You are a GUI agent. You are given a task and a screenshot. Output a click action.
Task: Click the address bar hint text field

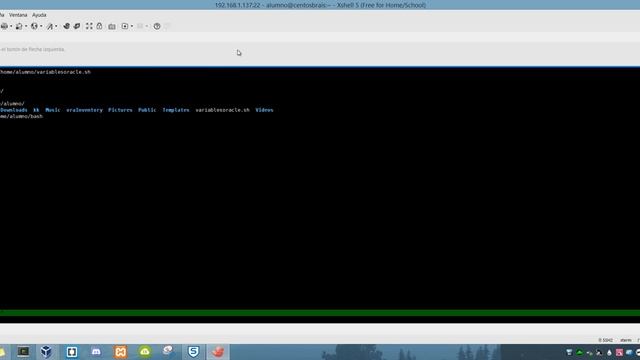point(33,49)
